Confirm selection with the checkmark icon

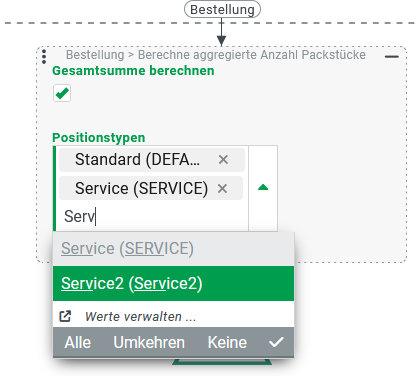(276, 342)
